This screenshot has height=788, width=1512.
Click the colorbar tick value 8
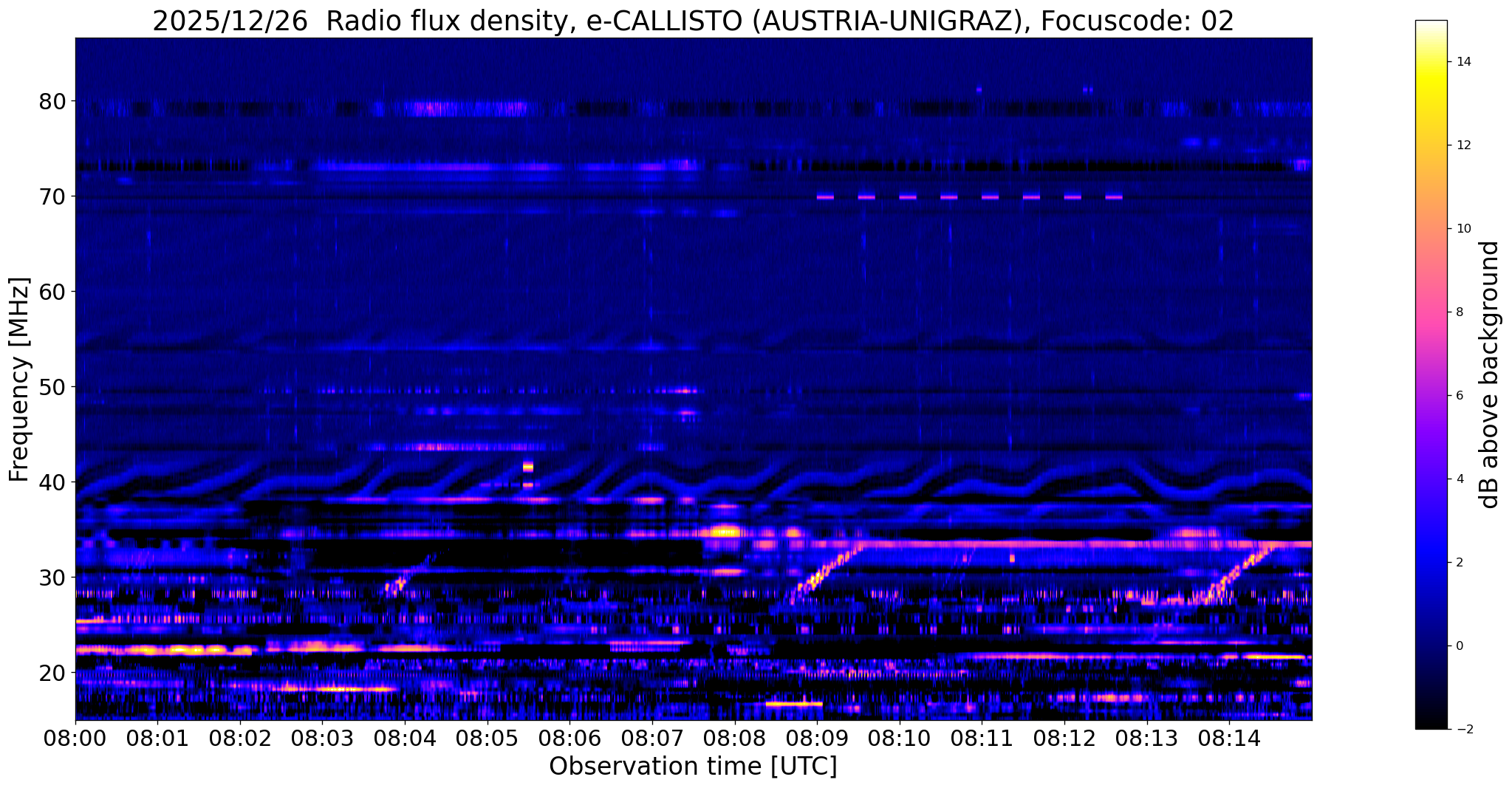tap(1460, 312)
